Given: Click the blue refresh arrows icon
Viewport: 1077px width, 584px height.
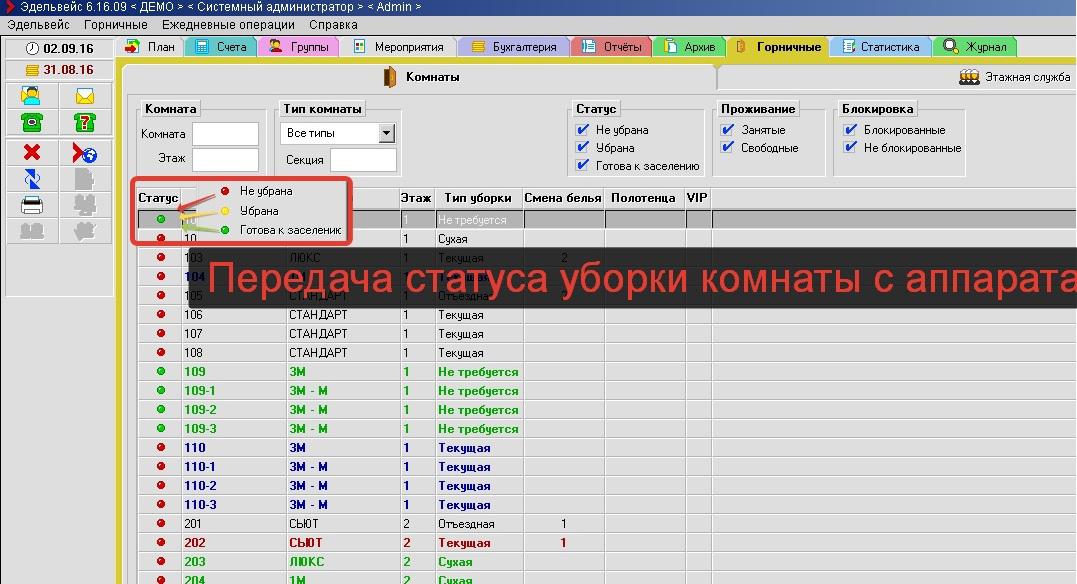Looking at the screenshot, I should [x=32, y=179].
